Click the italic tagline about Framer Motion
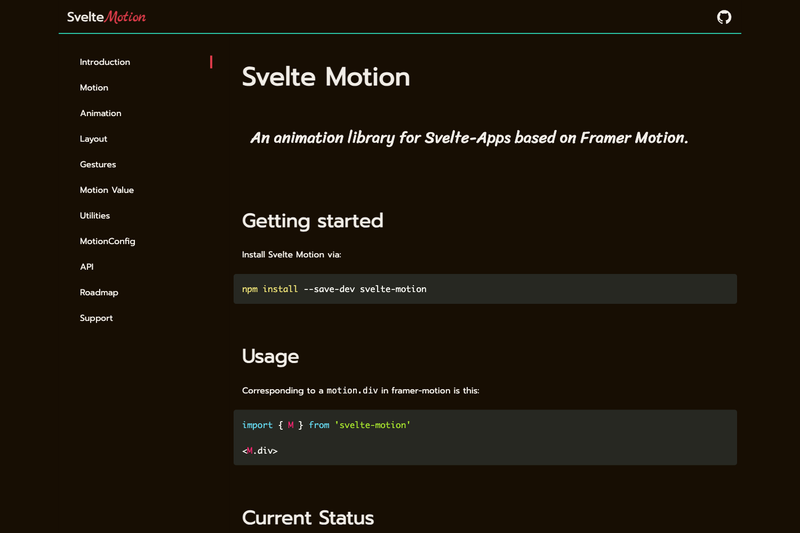This screenshot has width=800, height=533. pyautogui.click(x=469, y=138)
